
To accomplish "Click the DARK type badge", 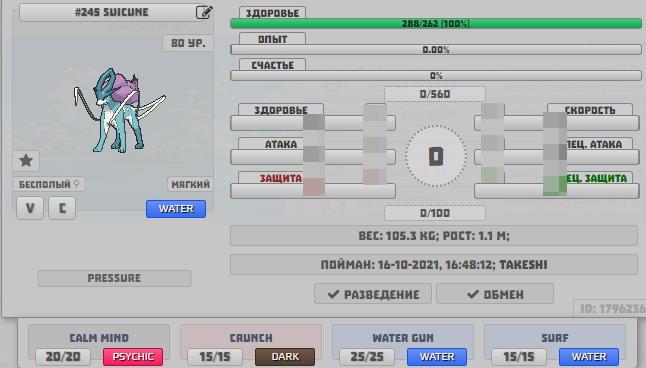I will [x=285, y=357].
